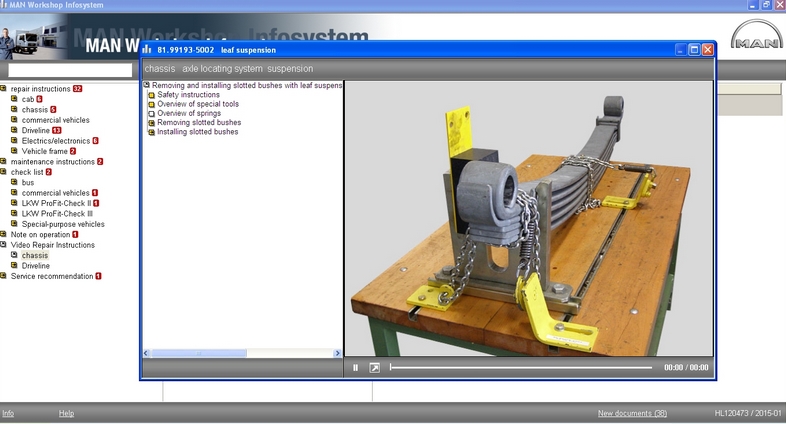Viewport: 786px width, 424px height.
Task: Click the search input field
Action: (70, 70)
